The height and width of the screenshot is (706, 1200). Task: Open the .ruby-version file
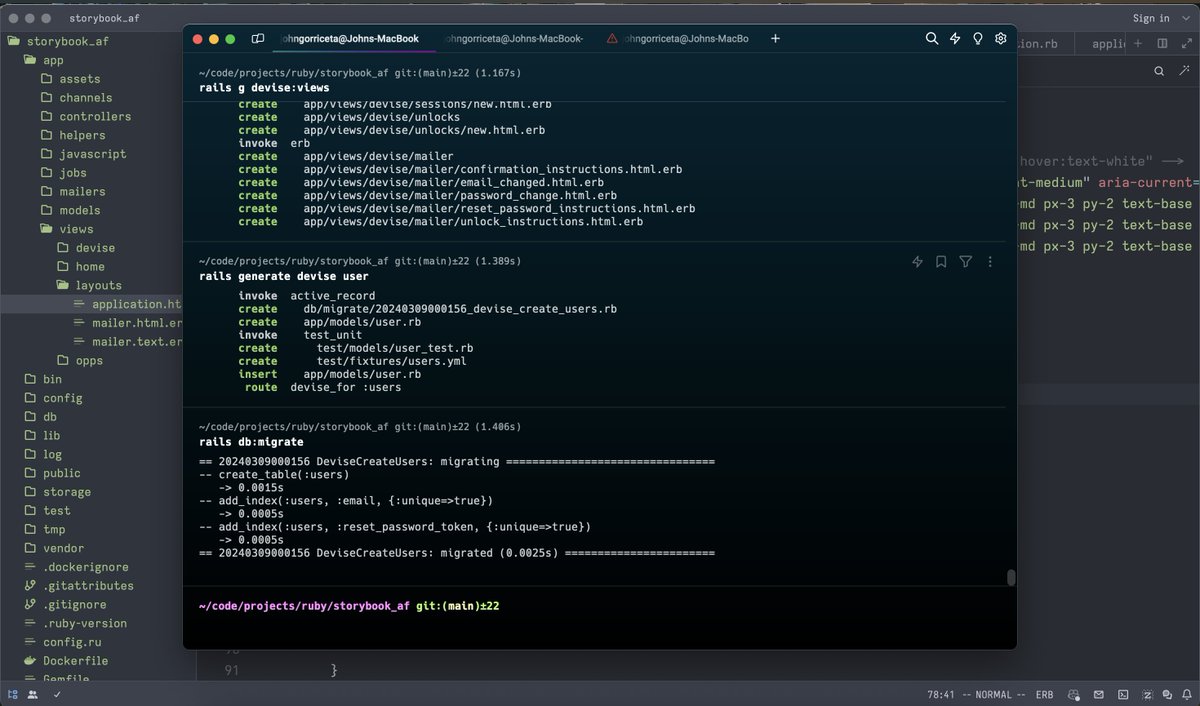click(75, 623)
